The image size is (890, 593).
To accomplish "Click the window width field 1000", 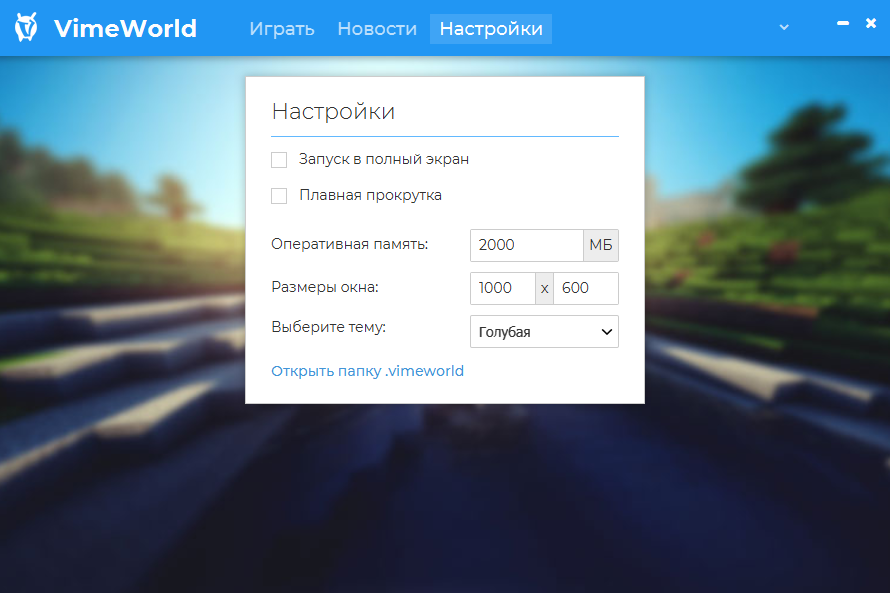I will coord(503,288).
